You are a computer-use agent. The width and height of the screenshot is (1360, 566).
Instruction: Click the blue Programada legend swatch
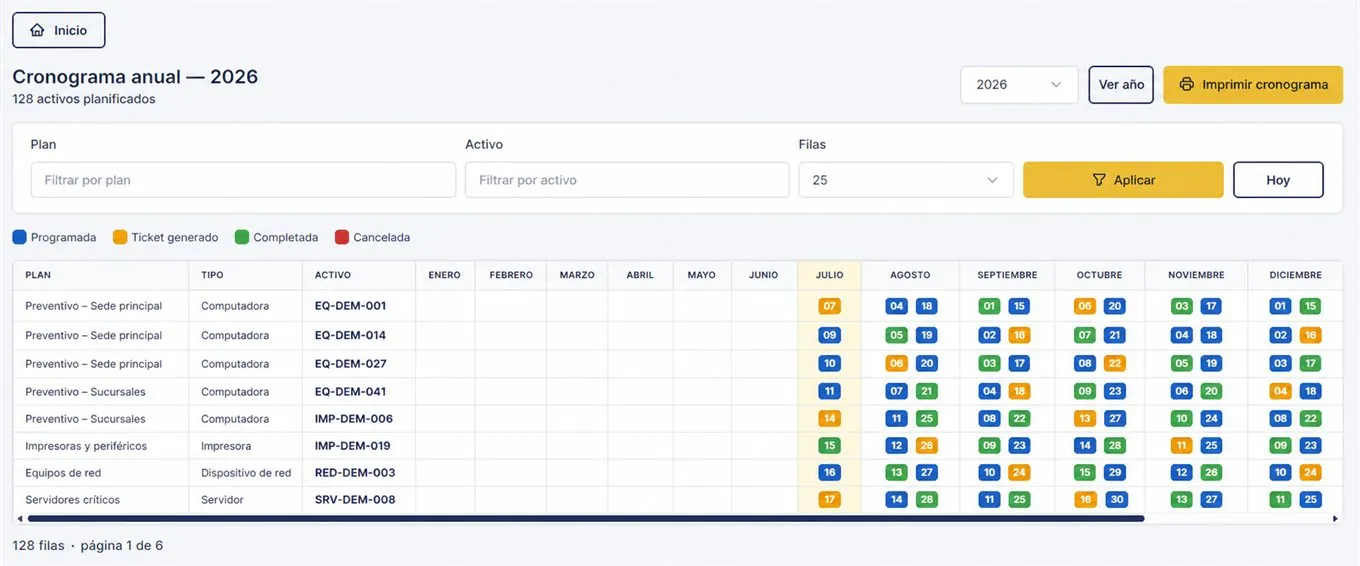[20, 238]
